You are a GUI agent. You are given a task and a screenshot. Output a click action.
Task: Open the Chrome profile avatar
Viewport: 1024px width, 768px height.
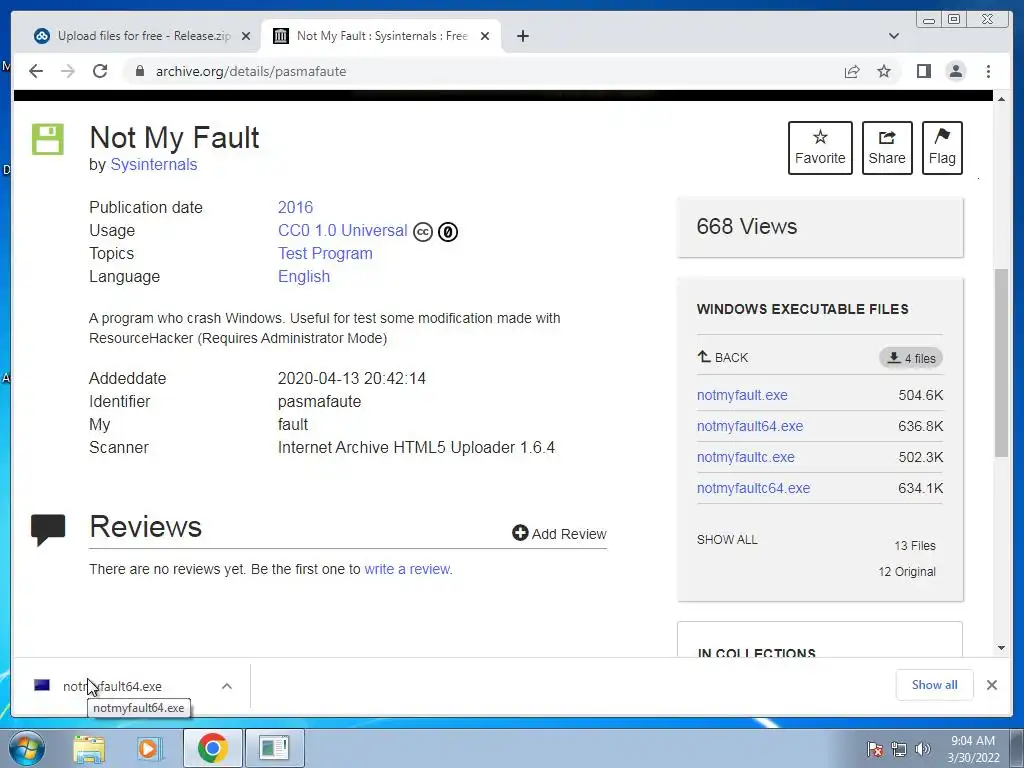955,71
